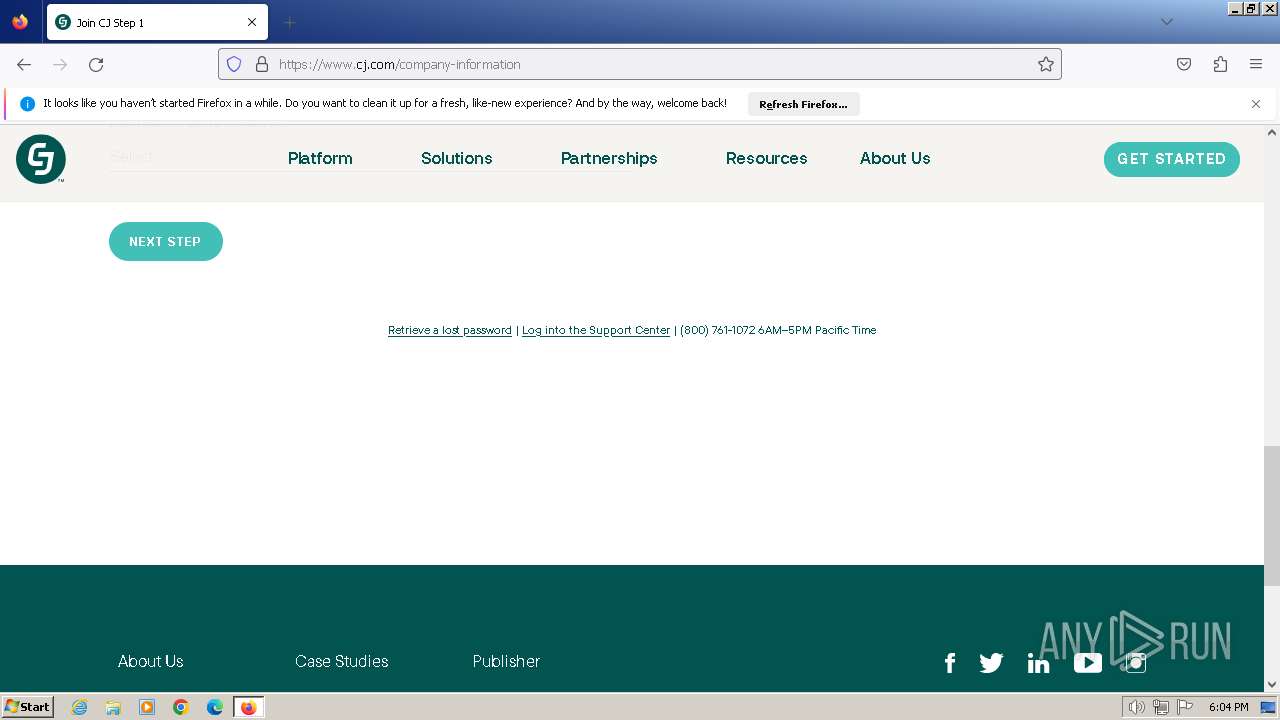The height and width of the screenshot is (720, 1280).
Task: Click the network tray icon
Action: pos(1161,707)
